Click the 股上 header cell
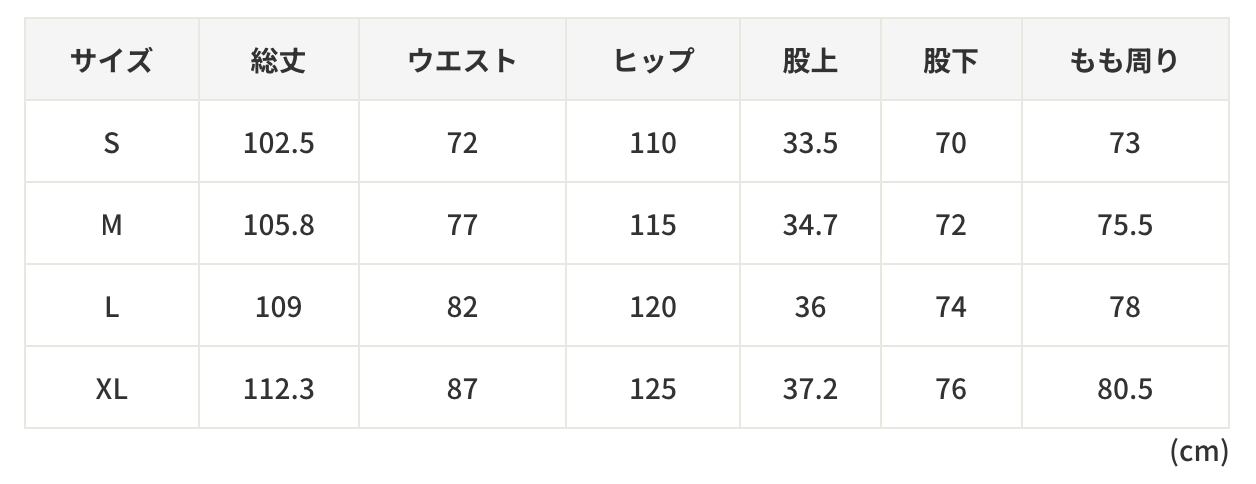This screenshot has height=484, width=1256. pos(810,61)
